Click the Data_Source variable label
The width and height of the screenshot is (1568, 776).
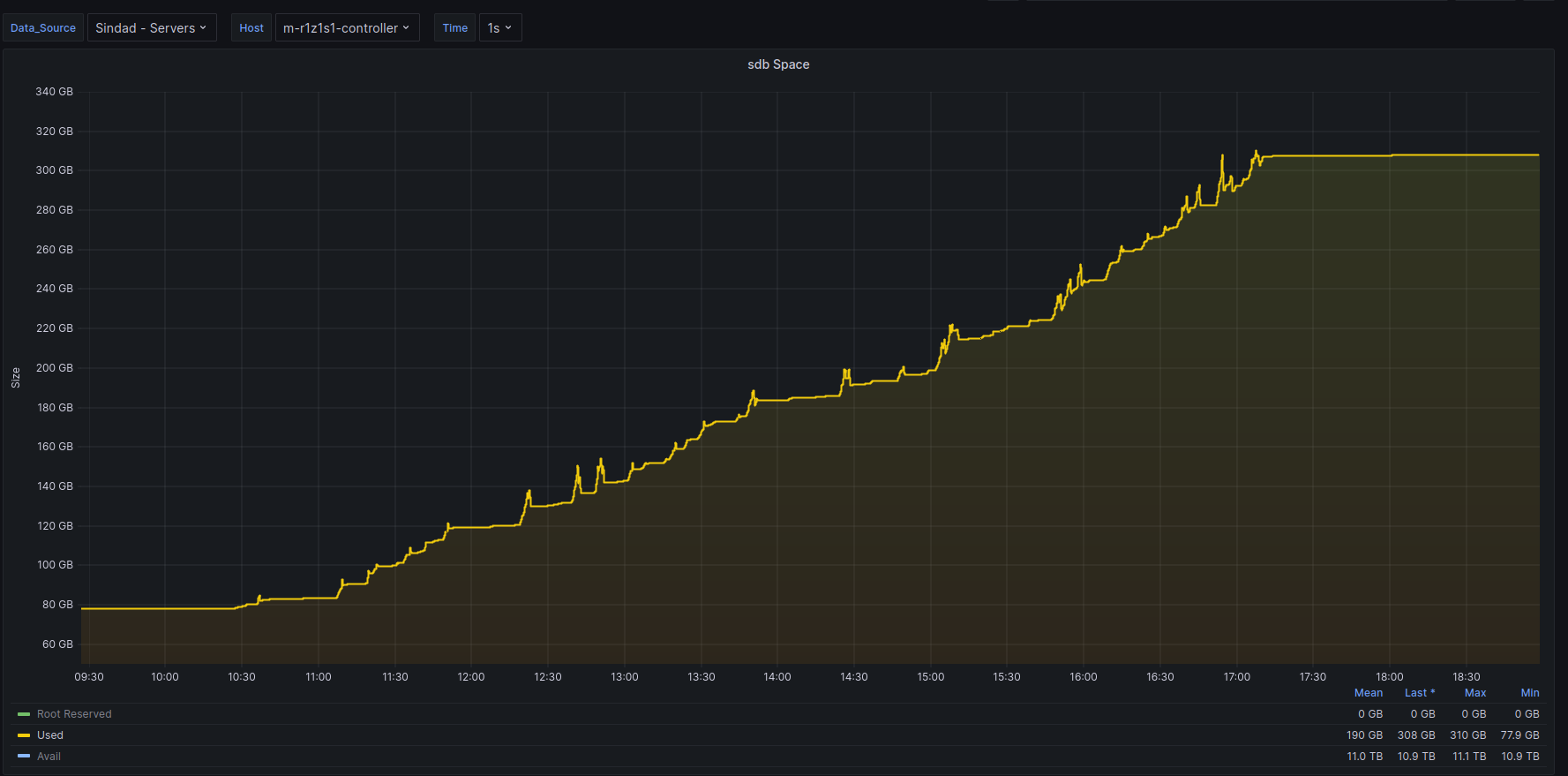[43, 28]
